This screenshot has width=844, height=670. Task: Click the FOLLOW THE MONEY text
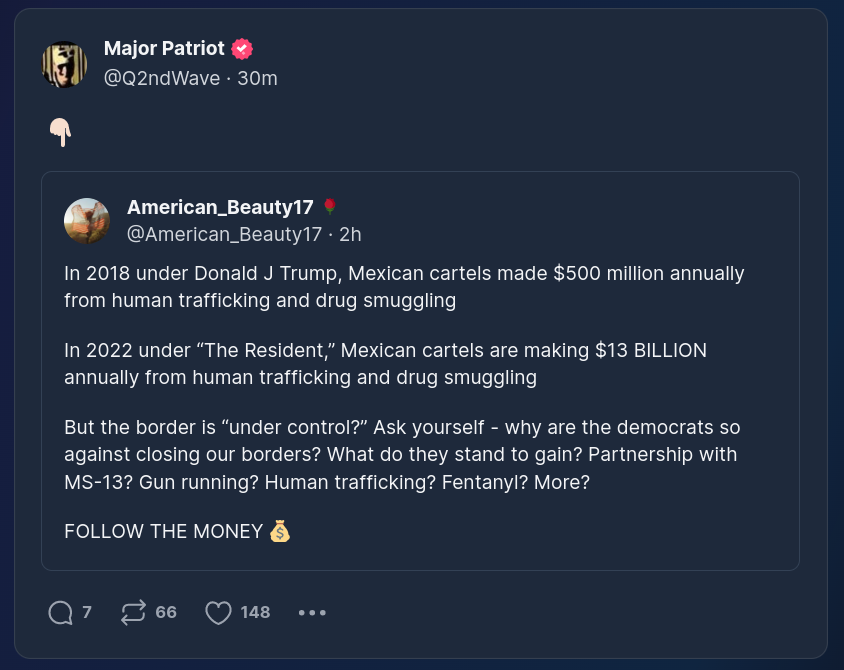coord(163,531)
